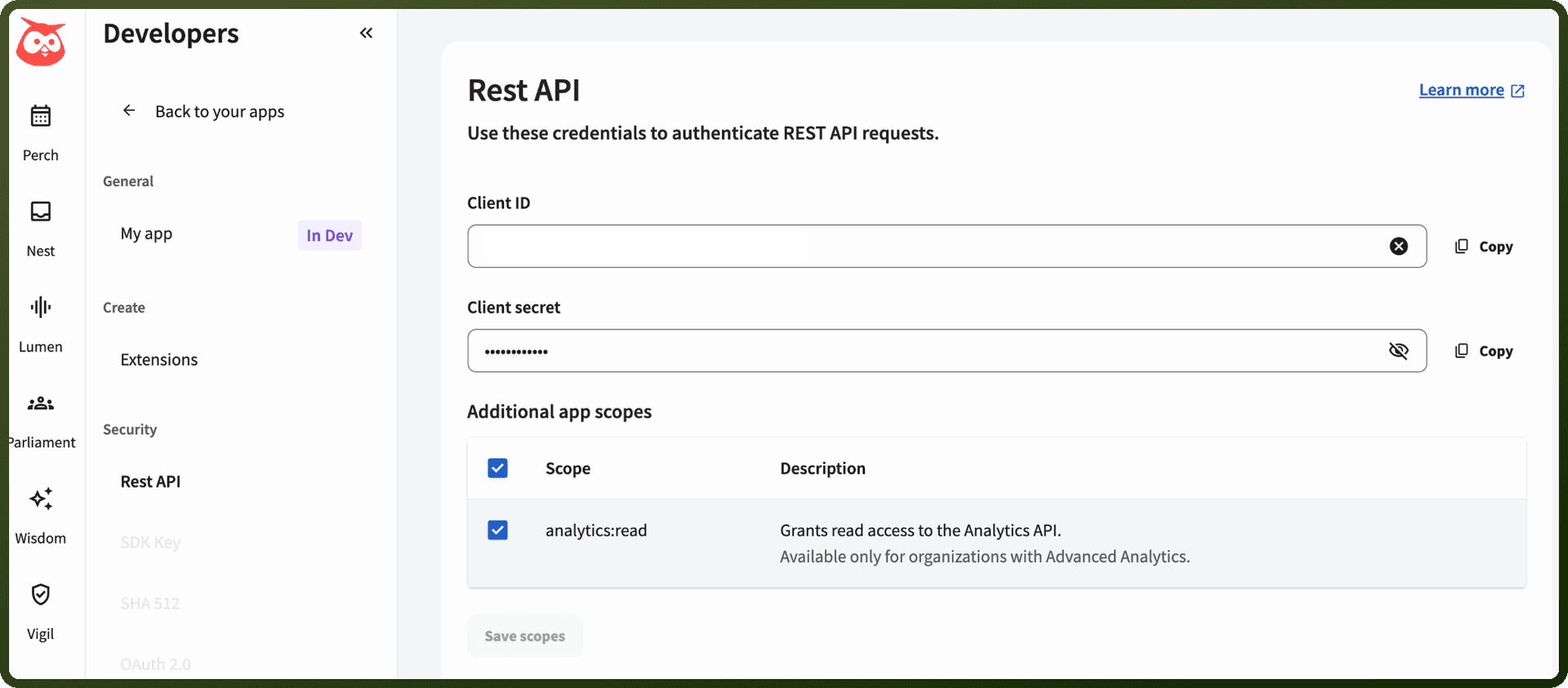The height and width of the screenshot is (688, 1568).
Task: Open Extensions in the Create section
Action: coord(159,360)
